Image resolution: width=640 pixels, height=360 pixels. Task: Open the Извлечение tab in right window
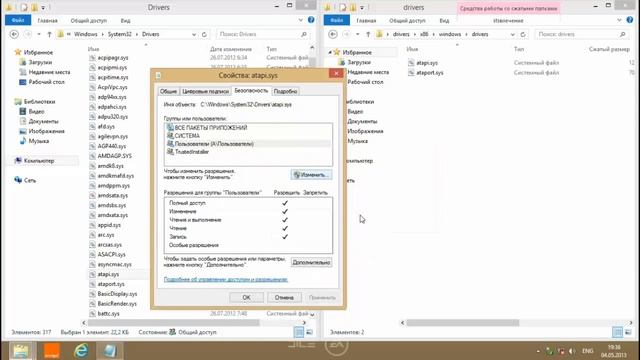point(508,20)
